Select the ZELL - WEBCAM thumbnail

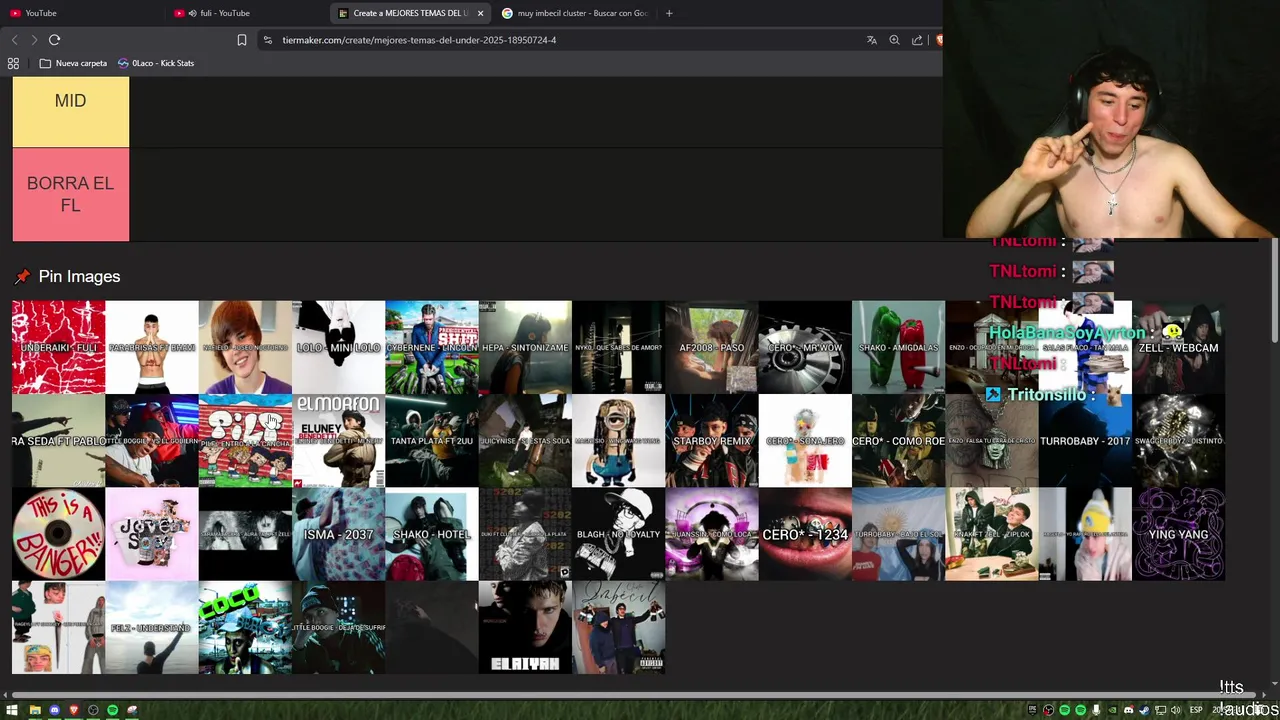click(x=1178, y=347)
